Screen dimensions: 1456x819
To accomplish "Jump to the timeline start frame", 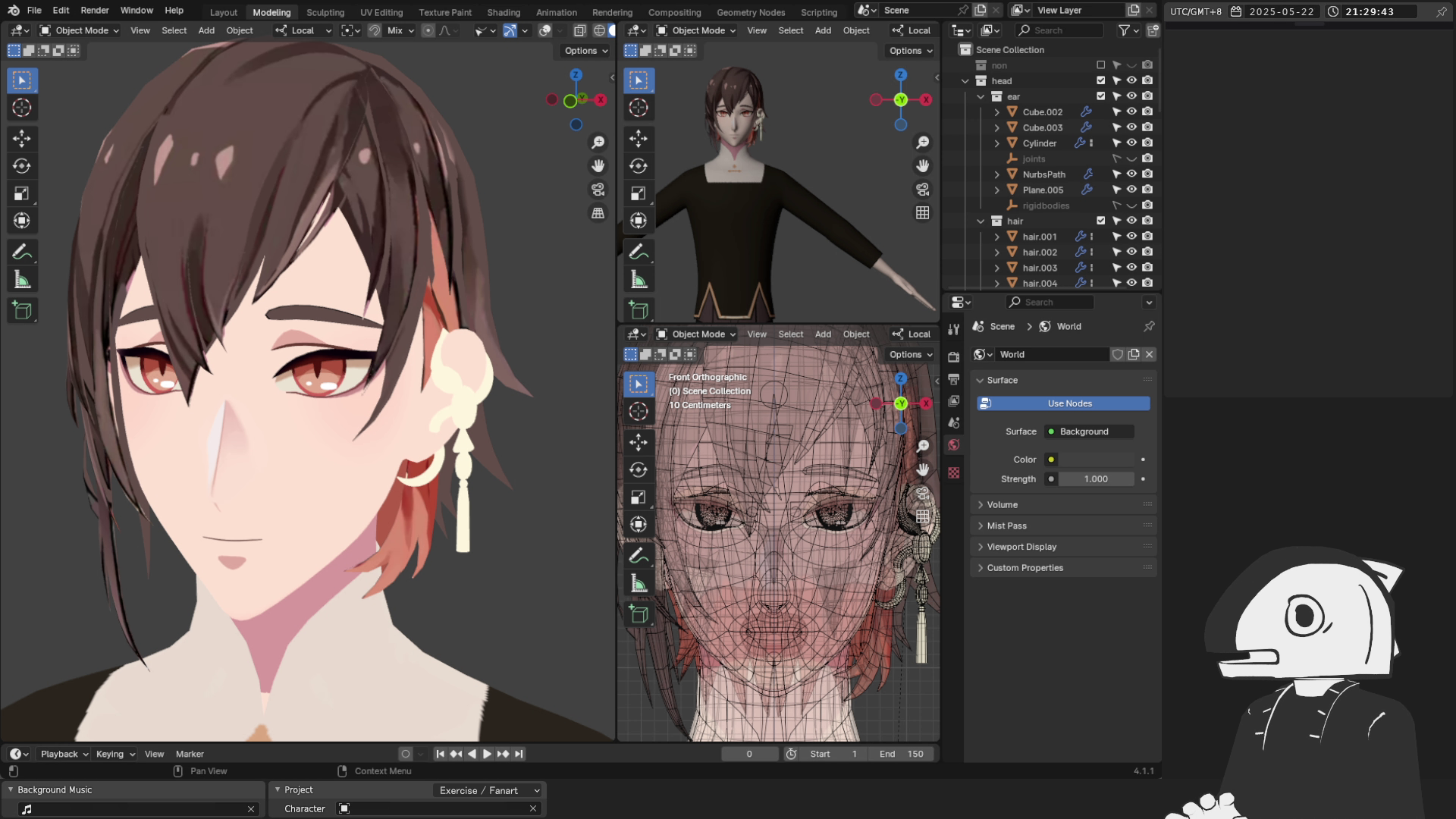I will pyautogui.click(x=440, y=754).
